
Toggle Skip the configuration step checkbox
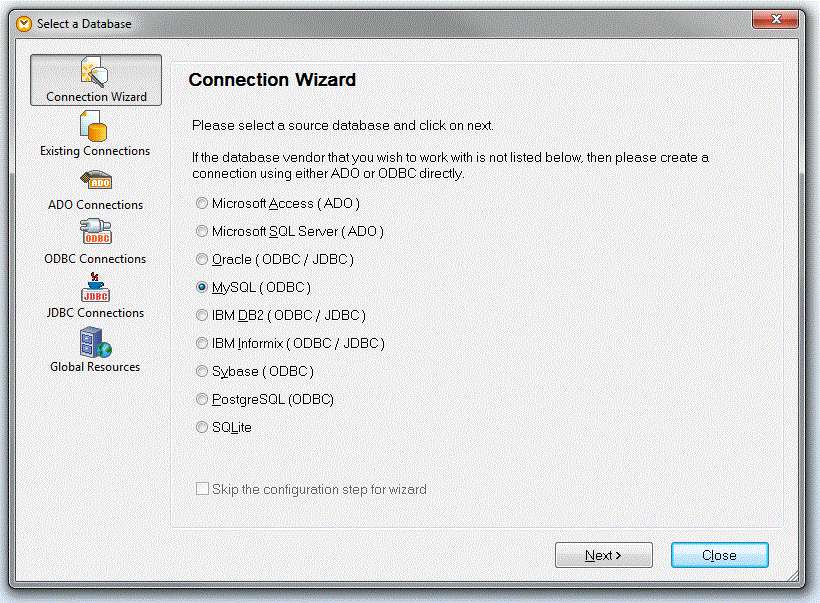(x=203, y=489)
